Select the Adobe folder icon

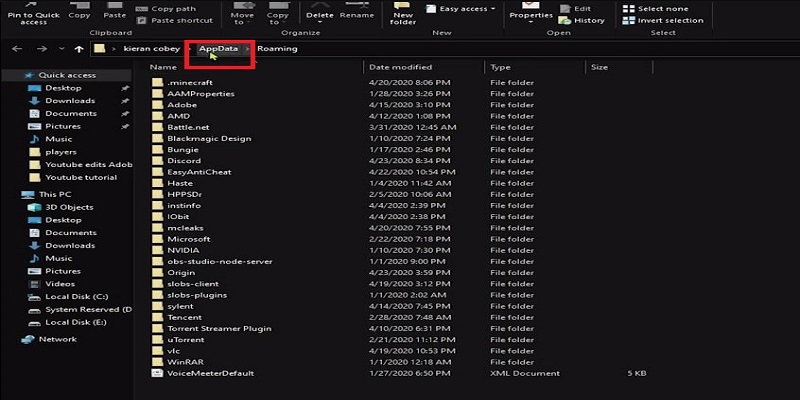pyautogui.click(x=157, y=105)
